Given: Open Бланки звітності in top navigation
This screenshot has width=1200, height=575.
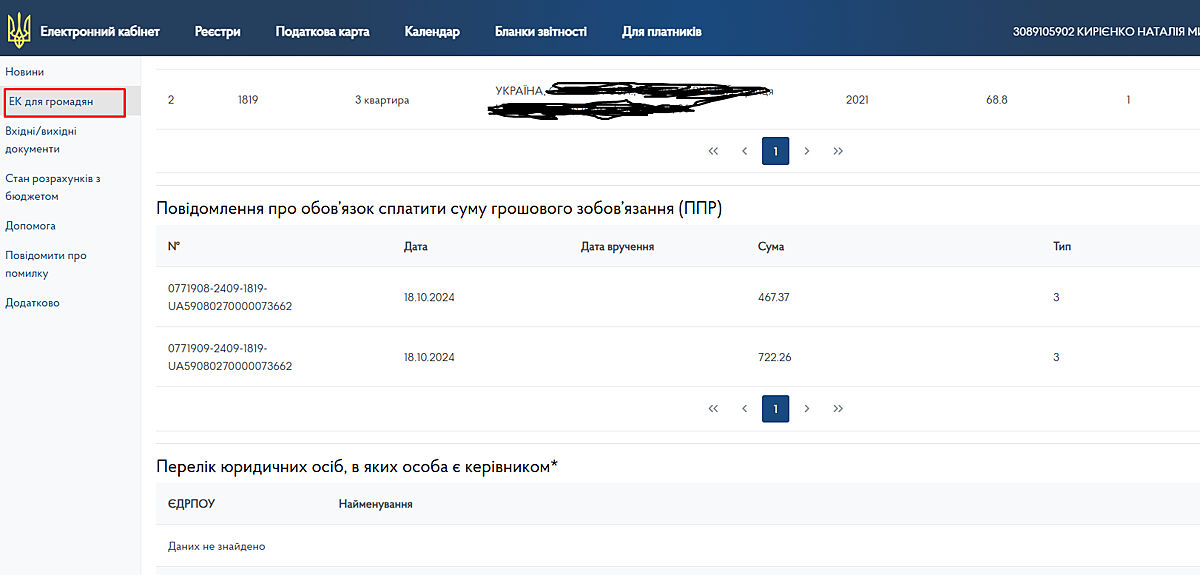Looking at the screenshot, I should pyautogui.click(x=540, y=32).
